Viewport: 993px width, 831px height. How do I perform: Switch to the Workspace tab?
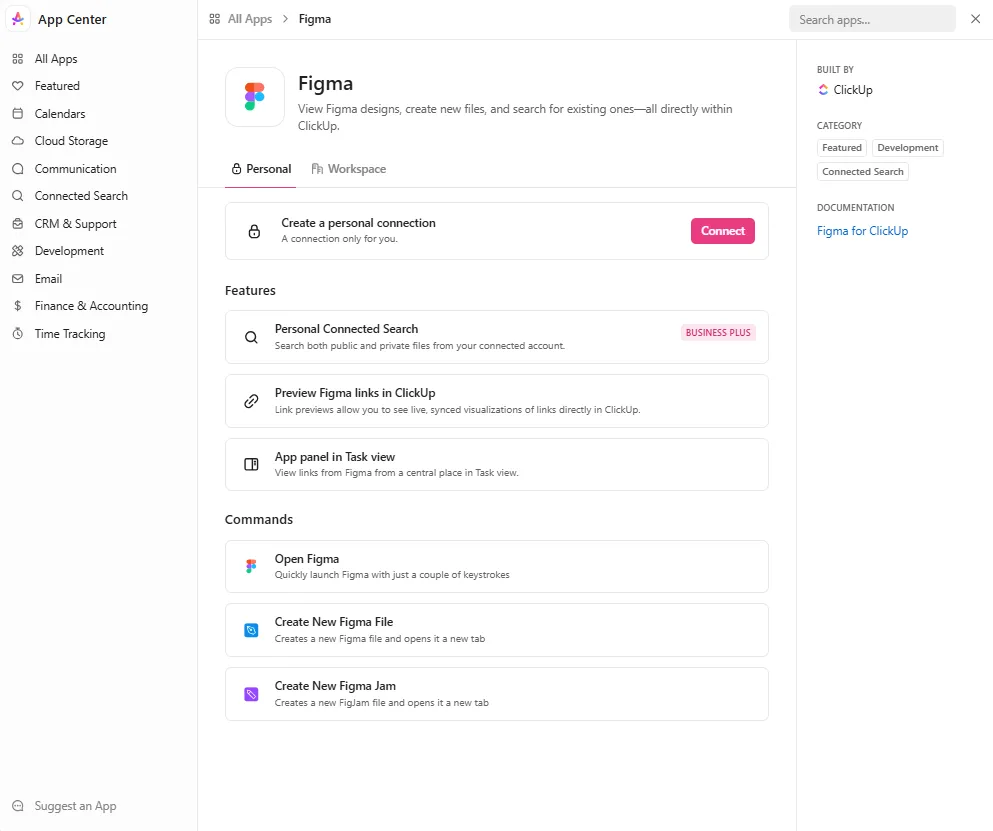[348, 169]
